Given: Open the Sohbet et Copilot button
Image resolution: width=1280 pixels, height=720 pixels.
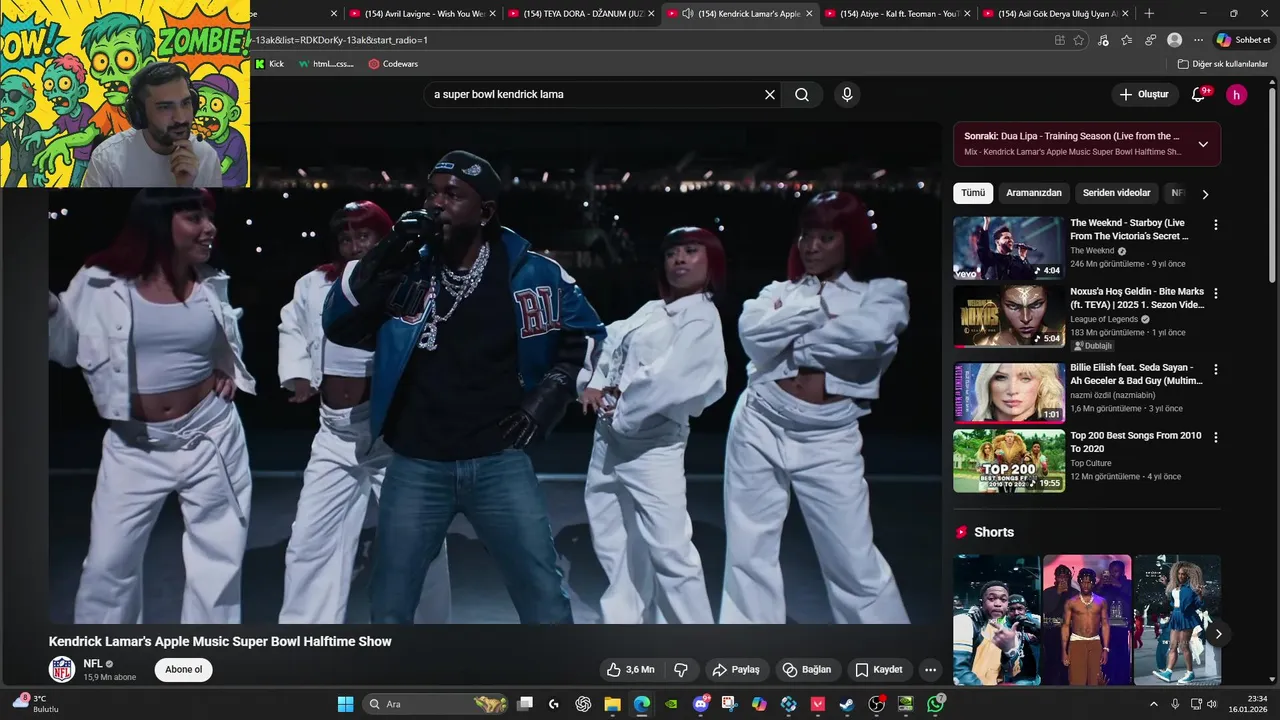Looking at the screenshot, I should [1243, 40].
